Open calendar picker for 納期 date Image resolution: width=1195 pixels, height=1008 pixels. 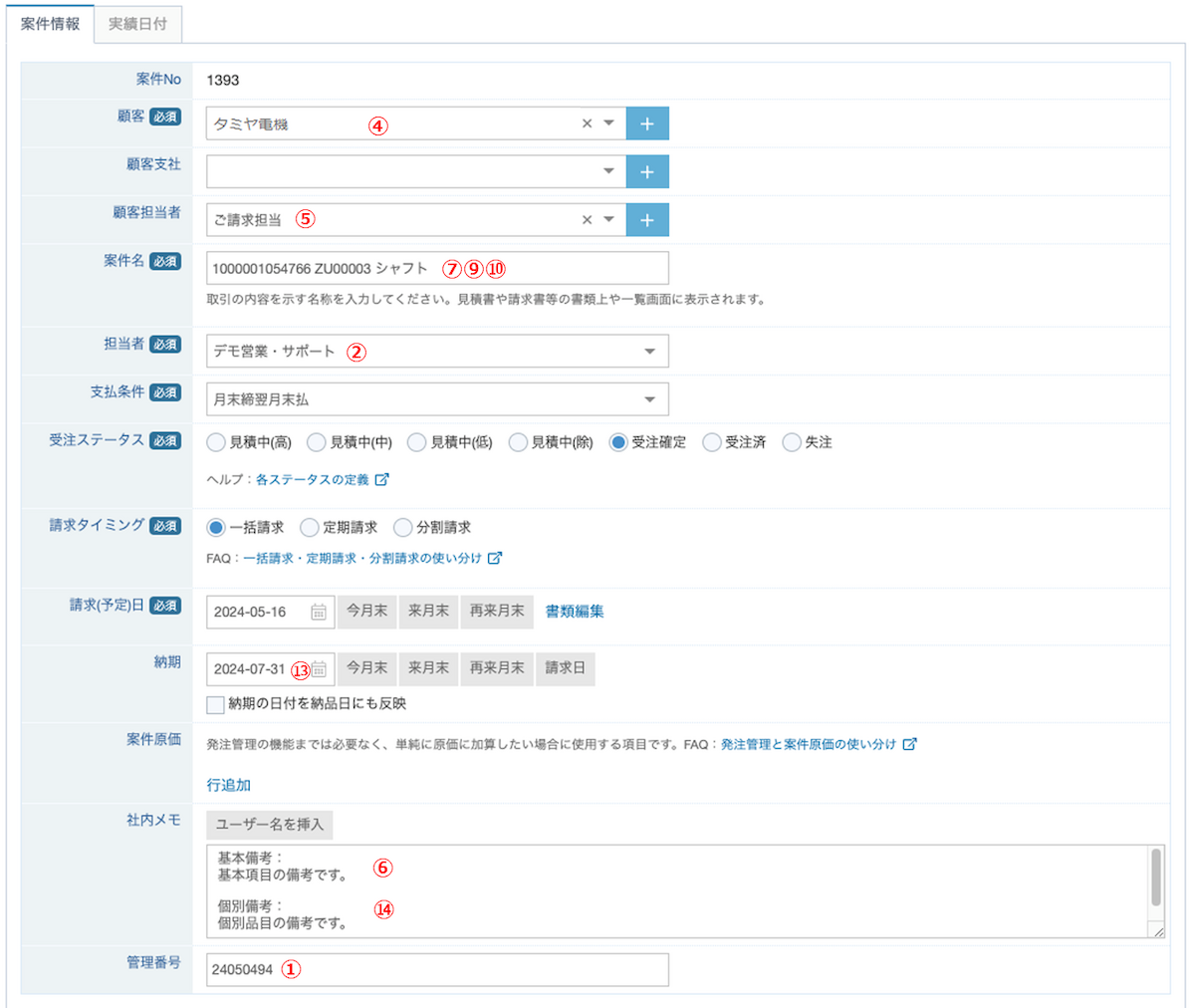319,669
